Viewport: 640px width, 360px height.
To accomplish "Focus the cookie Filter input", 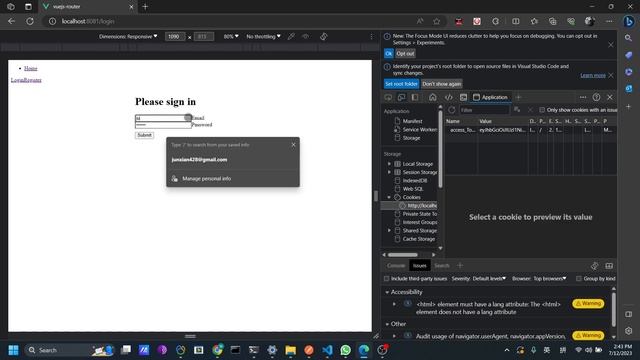I will (484, 110).
